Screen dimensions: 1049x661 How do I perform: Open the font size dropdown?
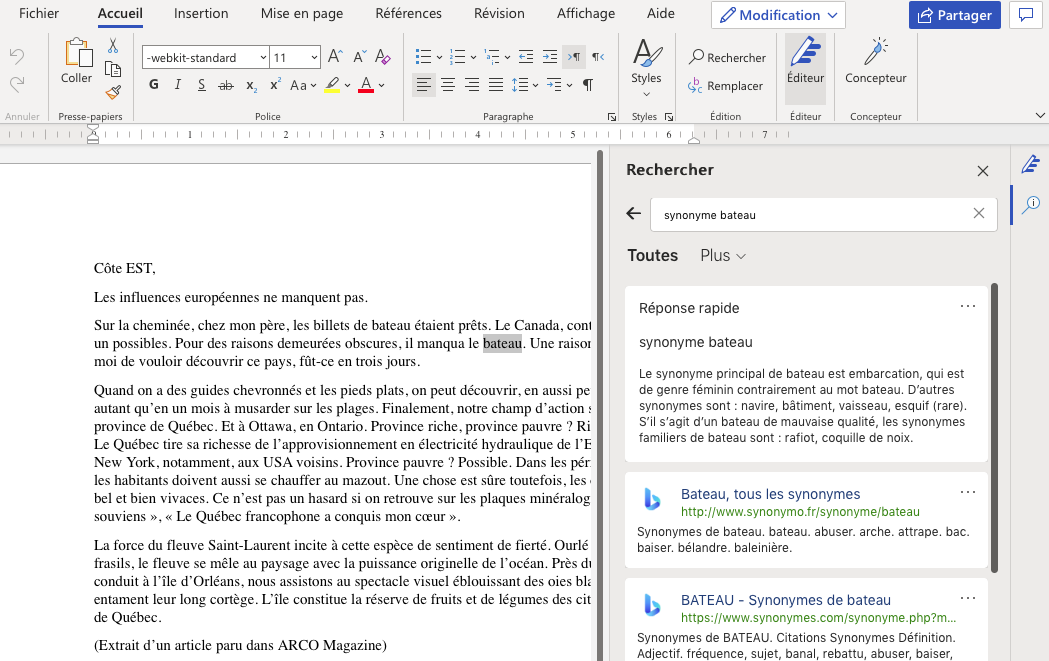[x=314, y=58]
